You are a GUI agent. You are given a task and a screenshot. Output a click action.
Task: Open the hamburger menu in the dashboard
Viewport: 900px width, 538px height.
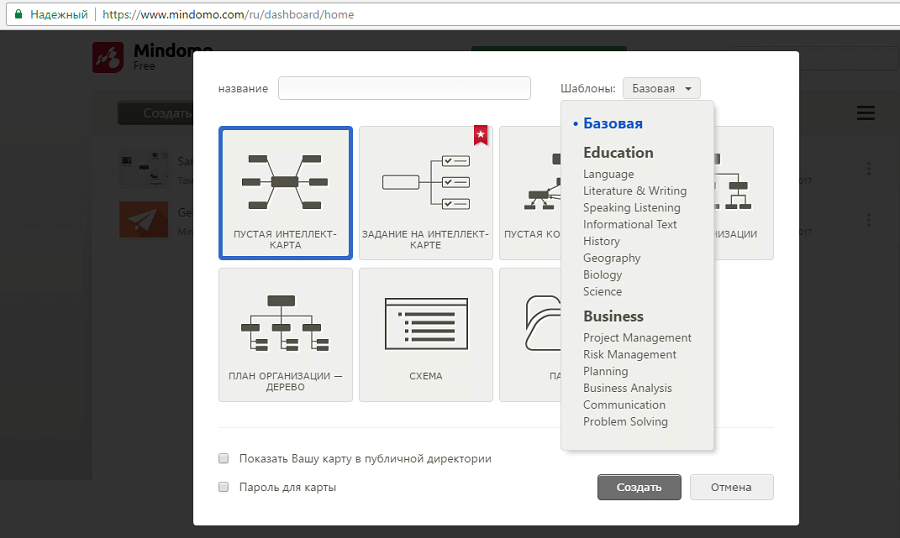point(866,113)
